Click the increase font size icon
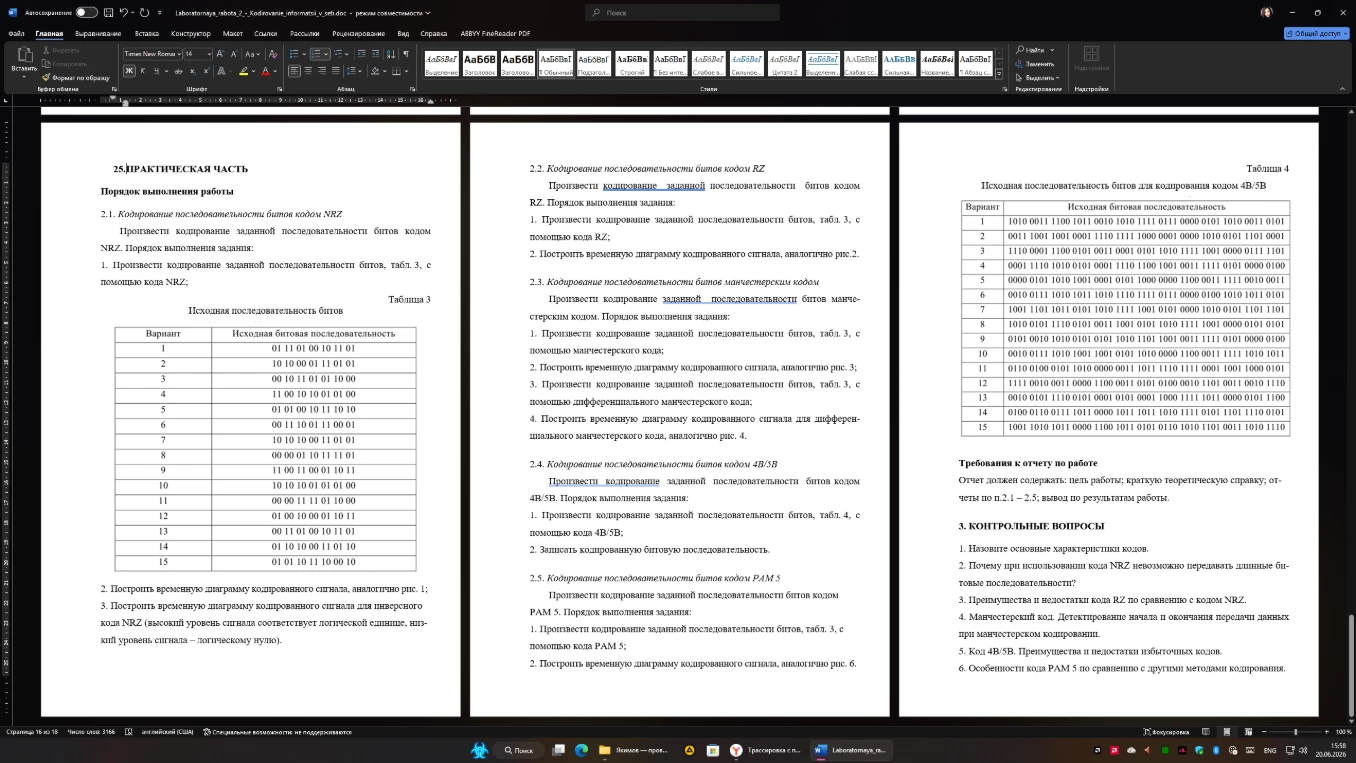The width and height of the screenshot is (1356, 763). pos(220,53)
